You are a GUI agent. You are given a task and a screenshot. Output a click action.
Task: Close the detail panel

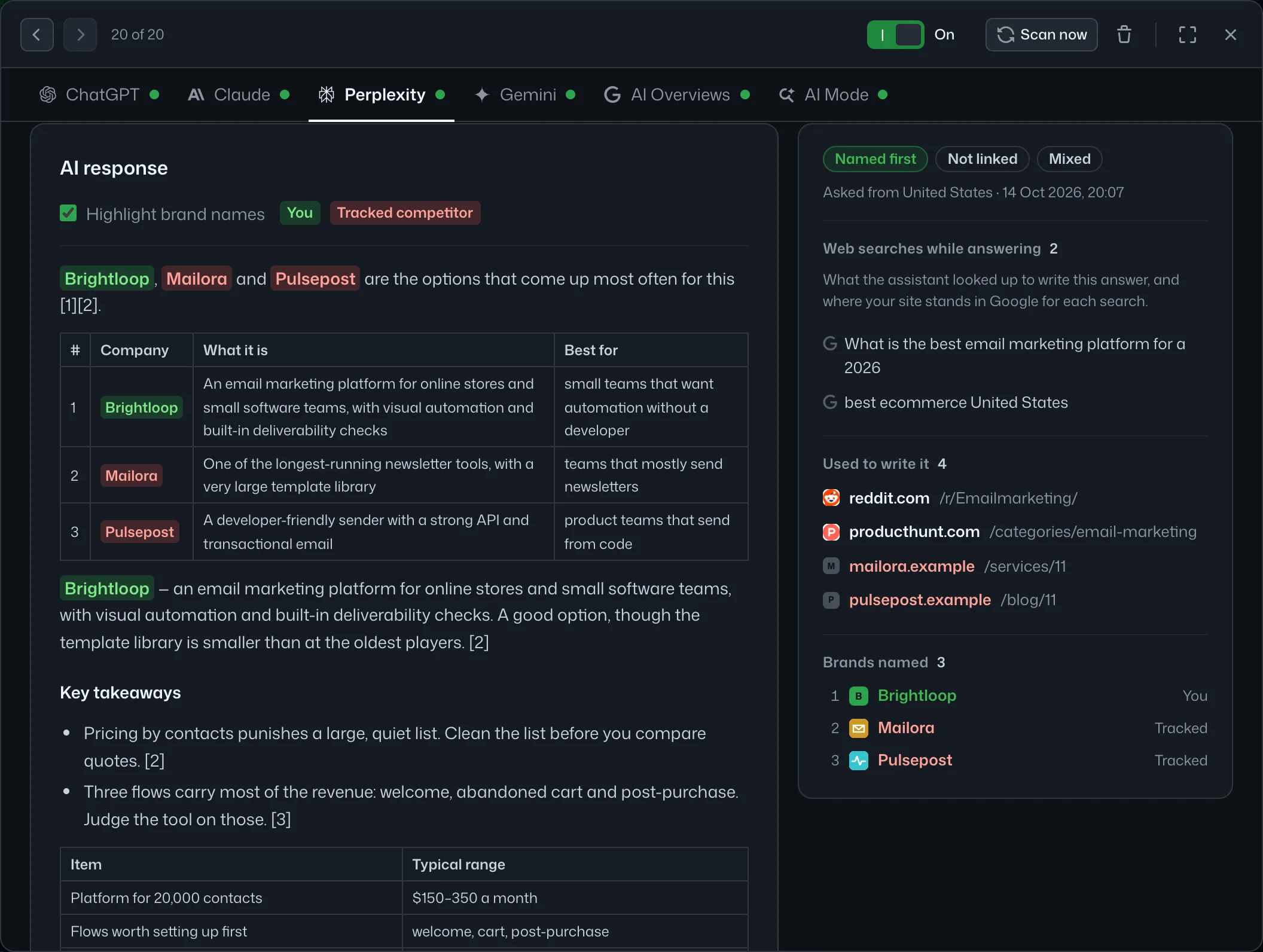[1231, 35]
